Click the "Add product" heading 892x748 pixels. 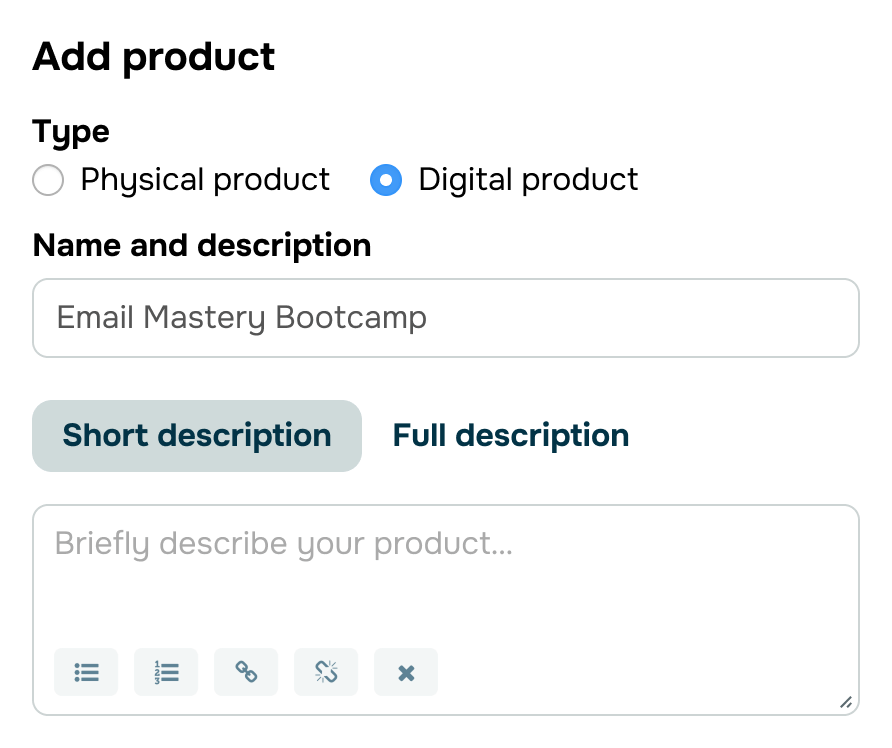click(154, 57)
